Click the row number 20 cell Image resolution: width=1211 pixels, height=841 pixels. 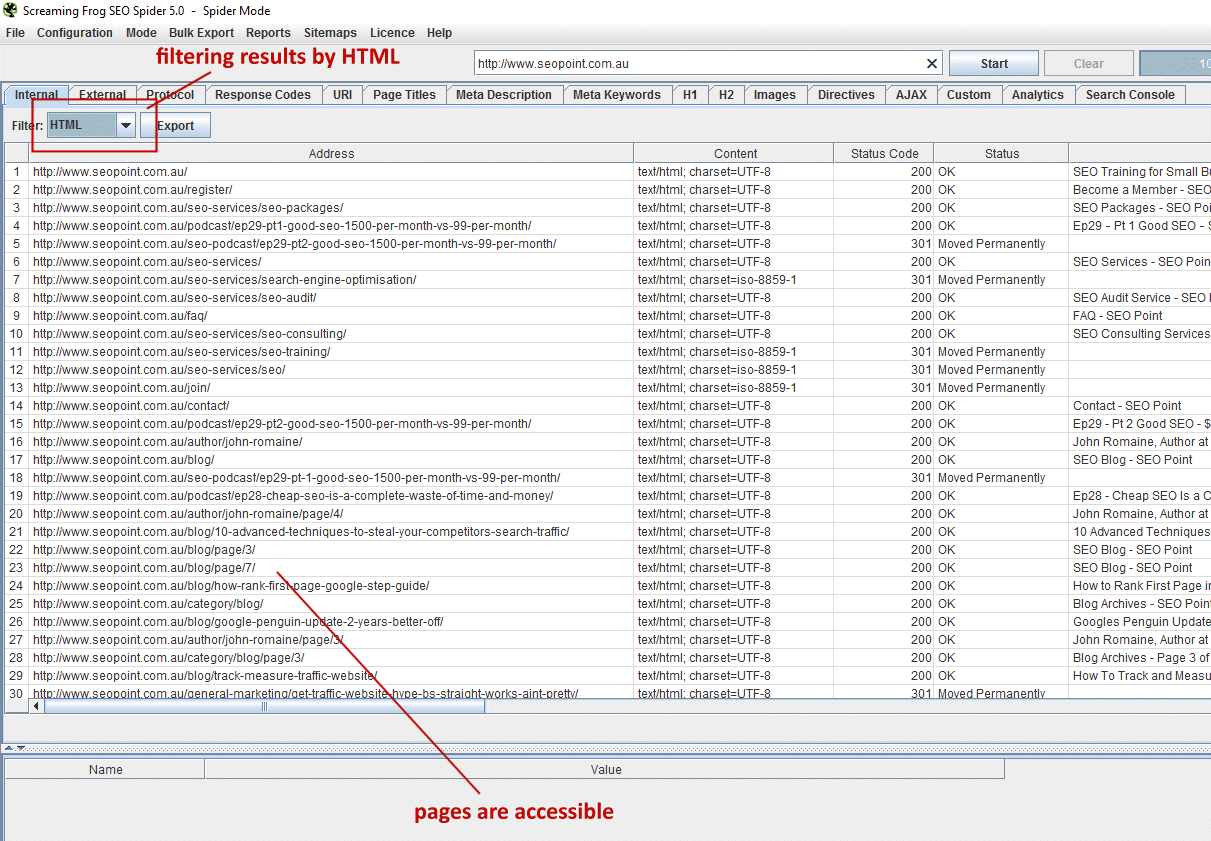click(x=16, y=514)
